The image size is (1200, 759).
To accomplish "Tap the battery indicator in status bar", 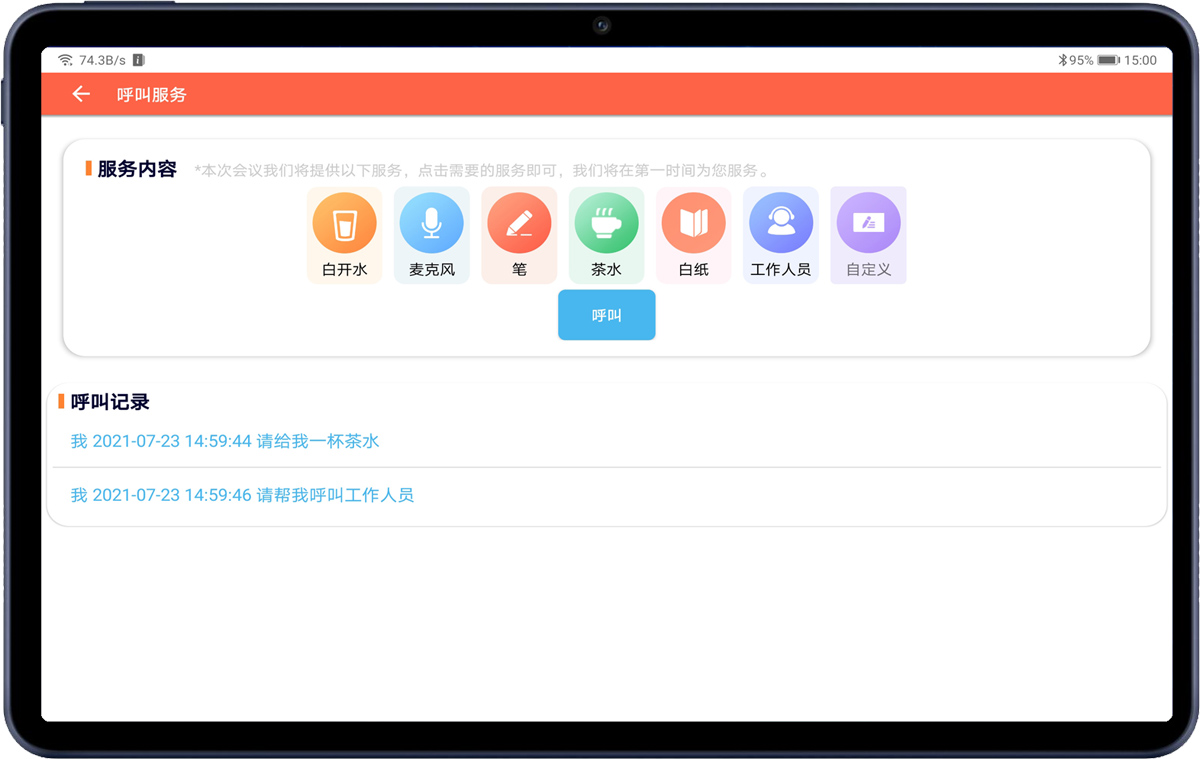I will click(1108, 60).
